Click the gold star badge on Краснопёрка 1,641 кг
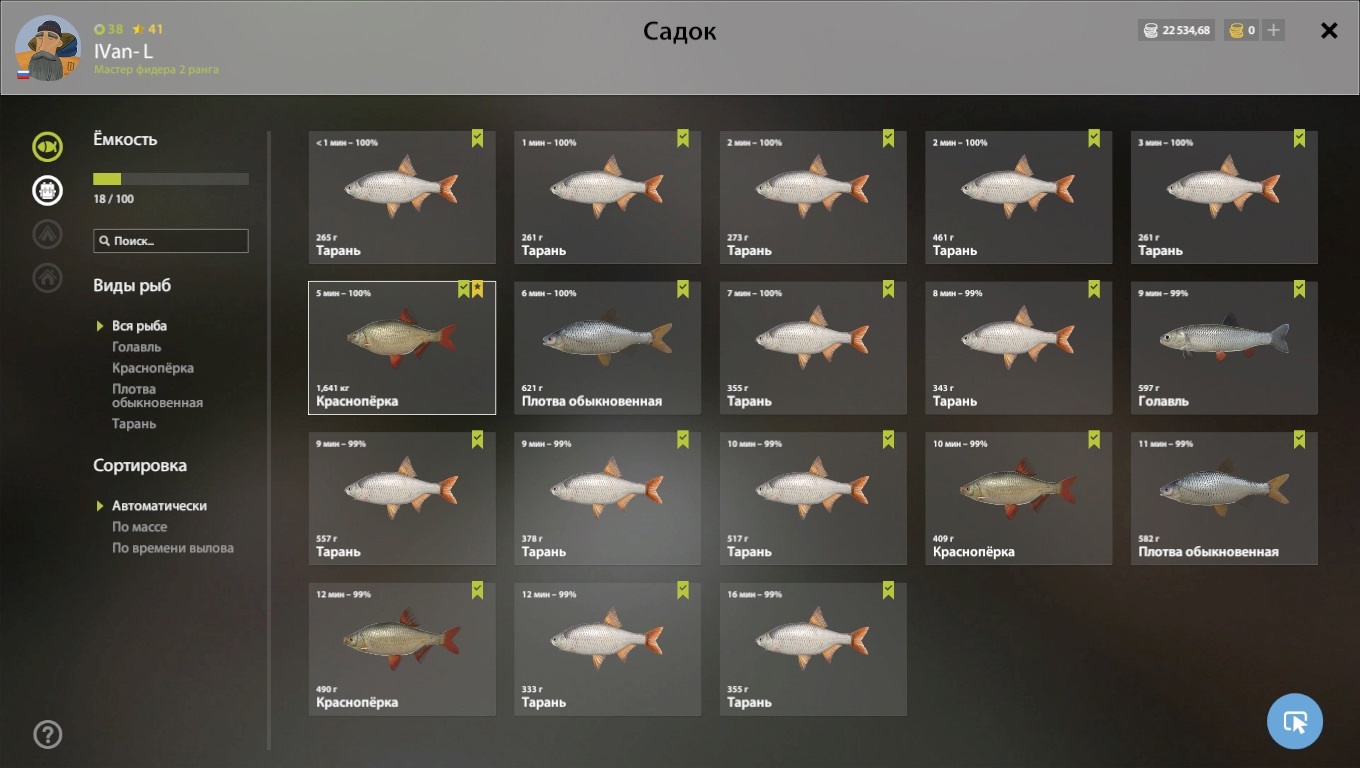The width and height of the screenshot is (1360, 768). click(478, 289)
